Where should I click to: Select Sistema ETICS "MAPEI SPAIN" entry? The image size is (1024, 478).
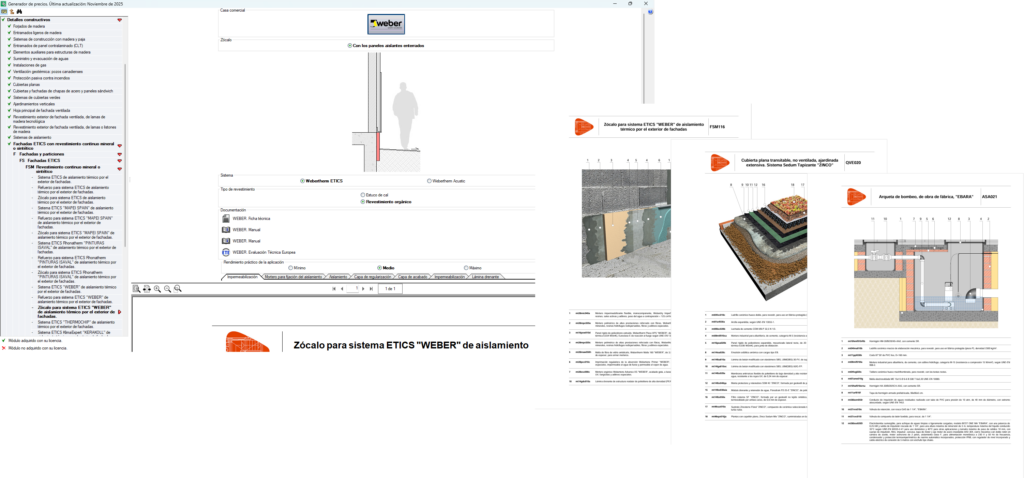[74, 210]
